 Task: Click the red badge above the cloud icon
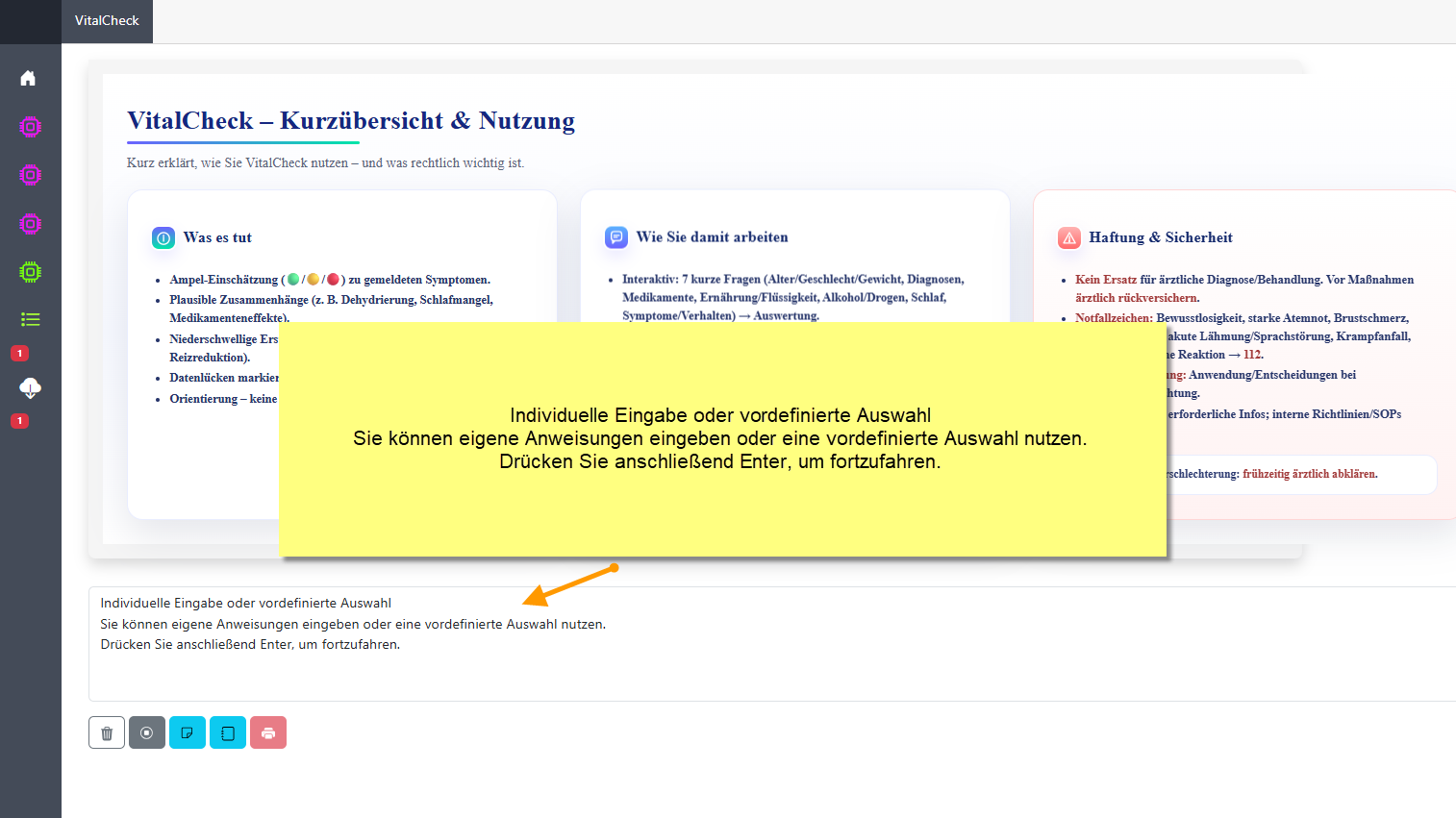point(19,354)
